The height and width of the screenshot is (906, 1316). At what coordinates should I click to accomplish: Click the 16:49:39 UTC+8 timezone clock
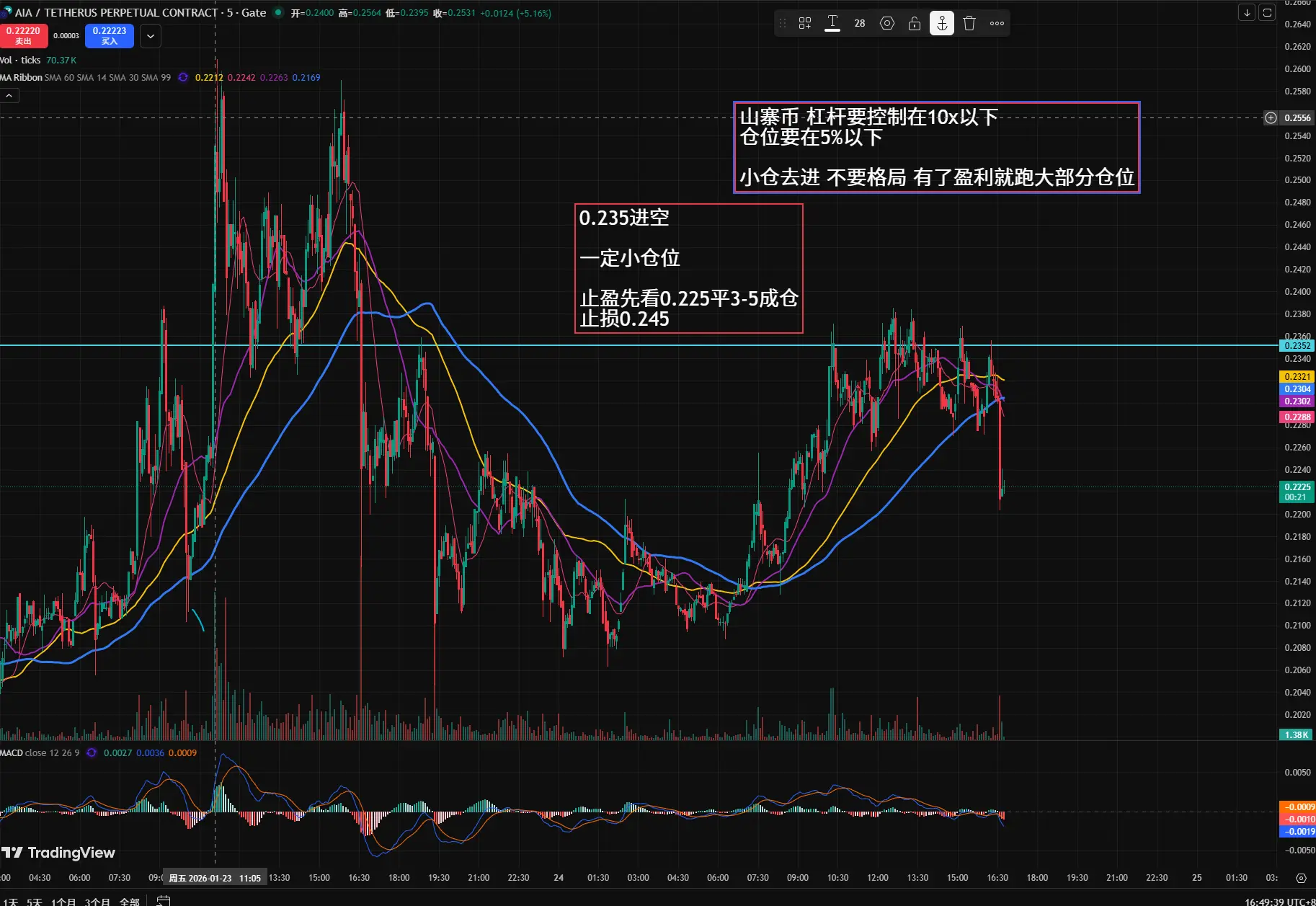(1279, 901)
